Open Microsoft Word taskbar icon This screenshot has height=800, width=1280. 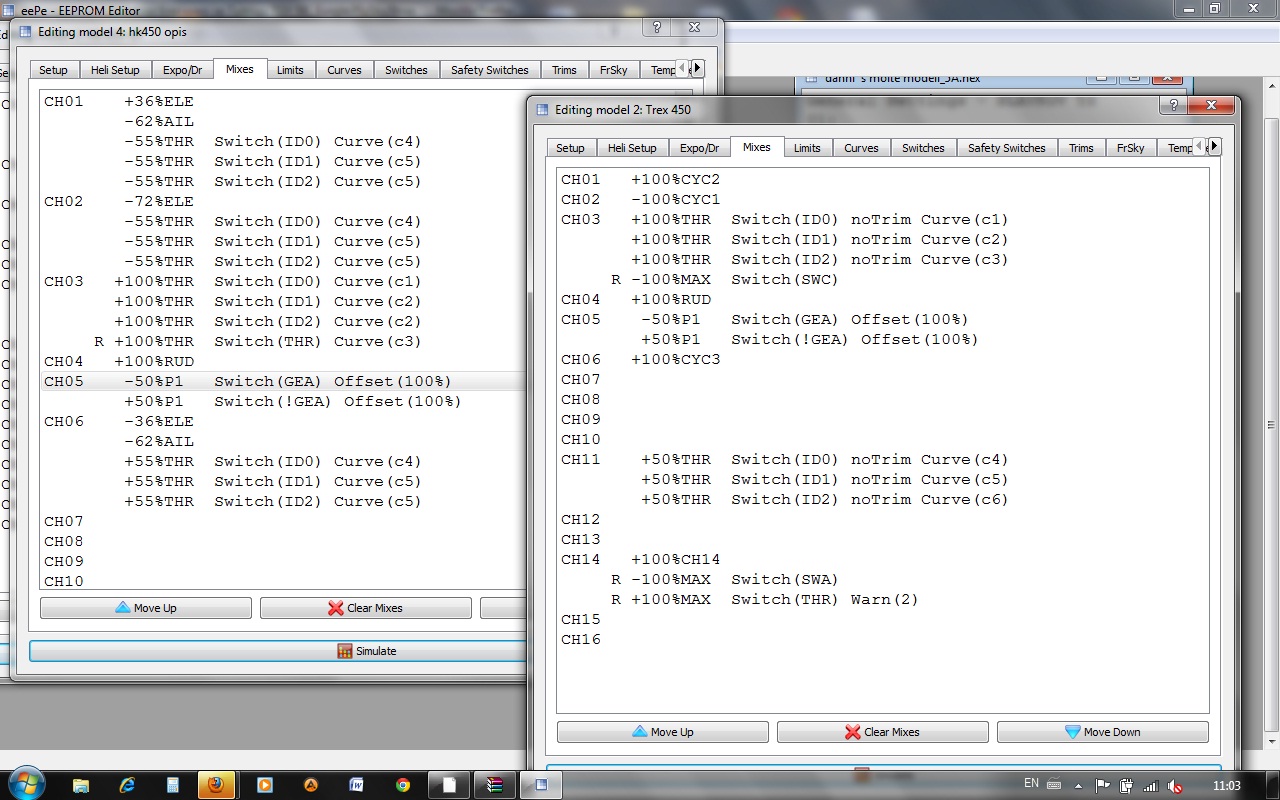tap(356, 785)
